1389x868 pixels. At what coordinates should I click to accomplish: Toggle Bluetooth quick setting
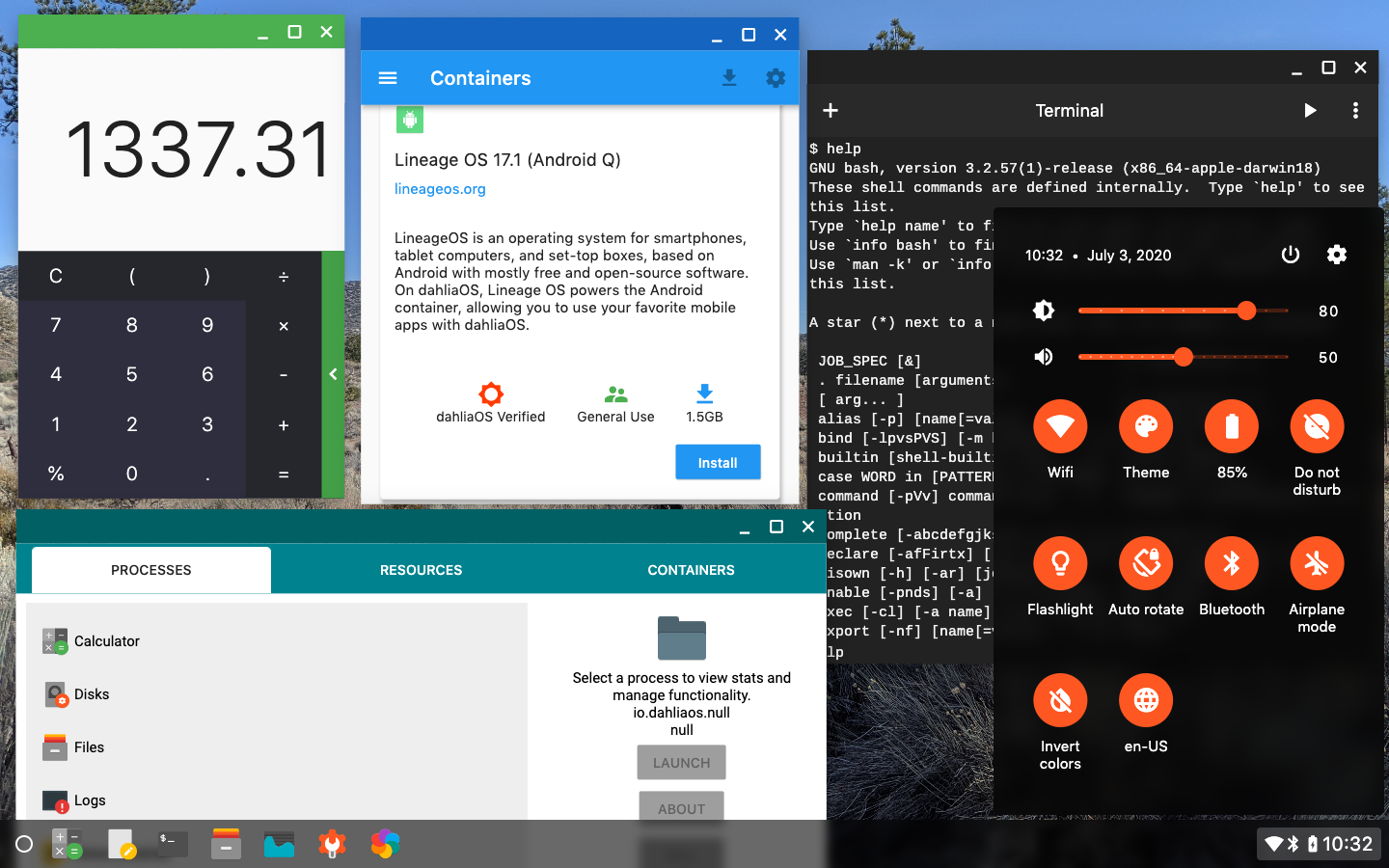(x=1232, y=564)
